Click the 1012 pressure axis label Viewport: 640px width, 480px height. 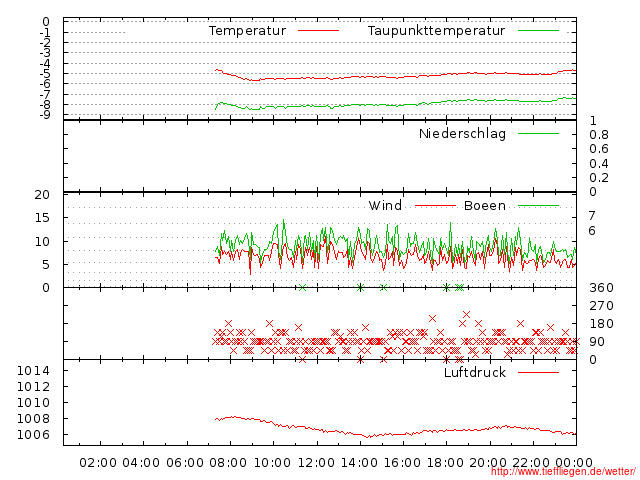coord(33,387)
